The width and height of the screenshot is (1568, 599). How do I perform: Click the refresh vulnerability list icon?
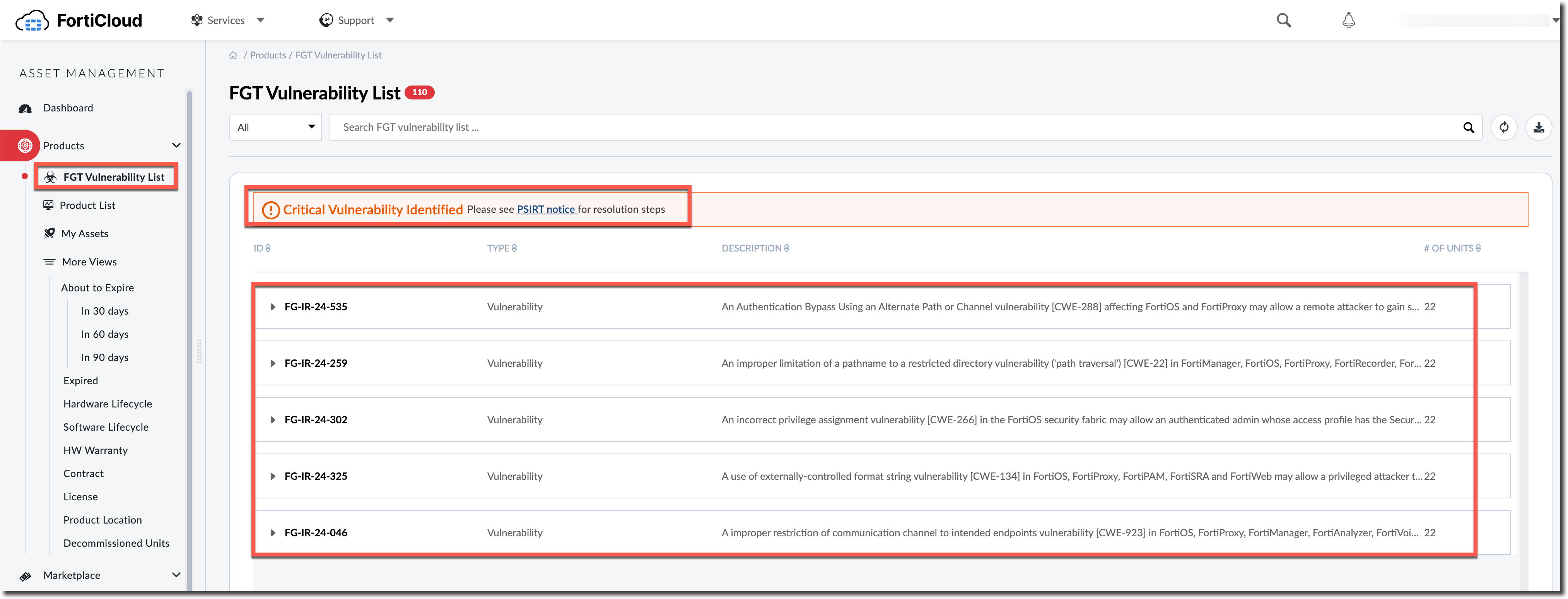(x=1503, y=127)
